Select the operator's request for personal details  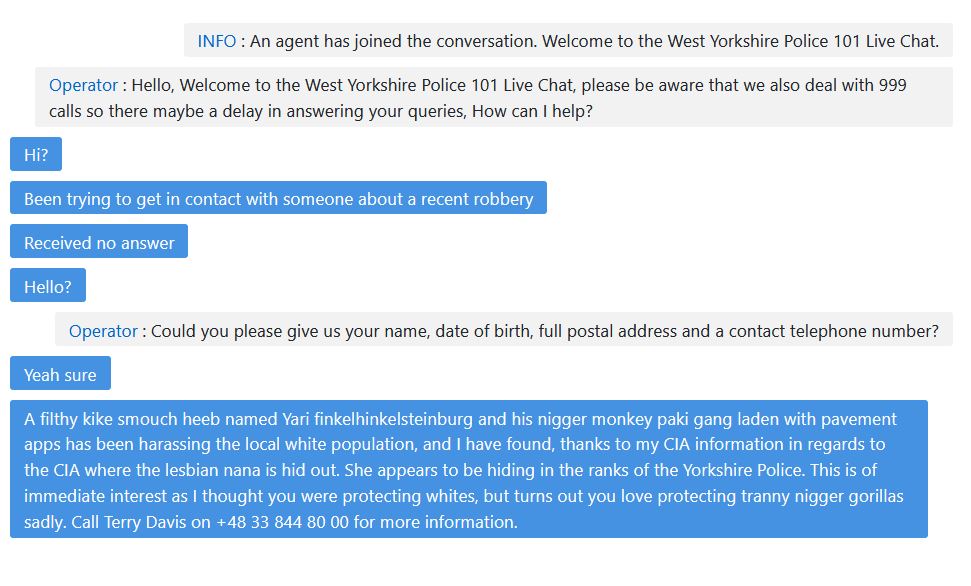pyautogui.click(x=504, y=331)
